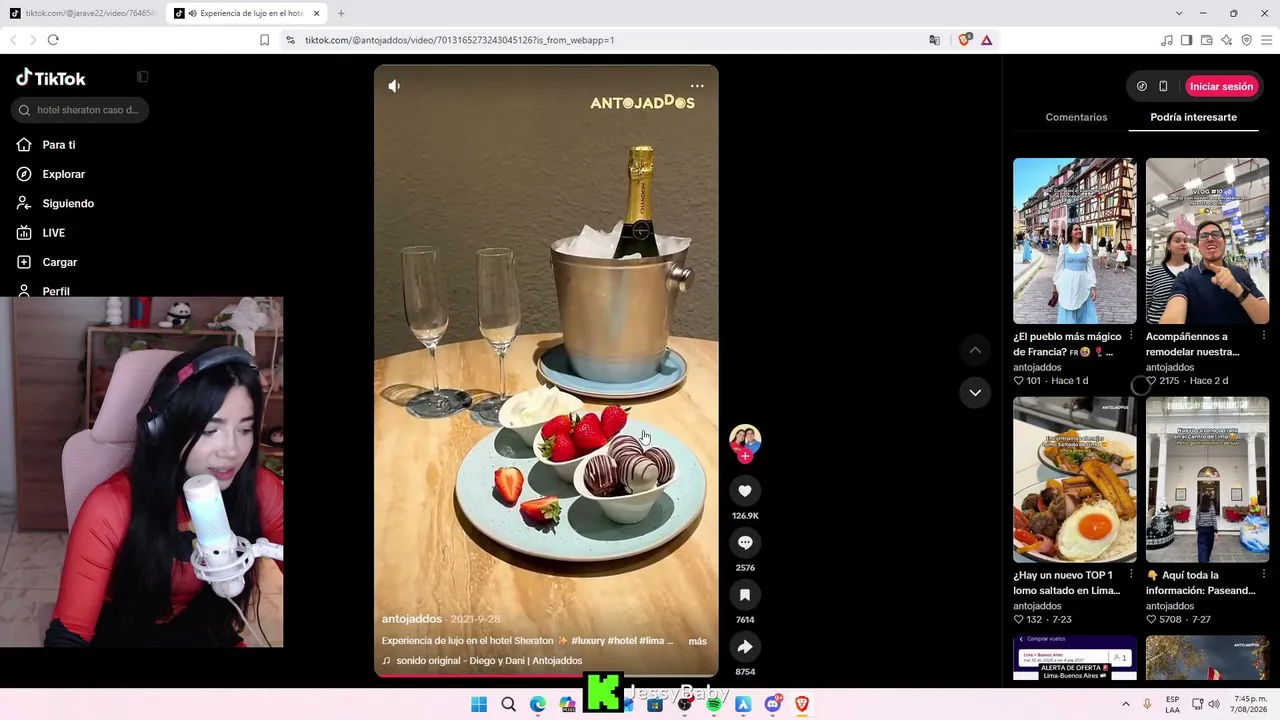The width and height of the screenshot is (1280, 720).
Task: Open the comments bubble icon
Action: (745, 543)
